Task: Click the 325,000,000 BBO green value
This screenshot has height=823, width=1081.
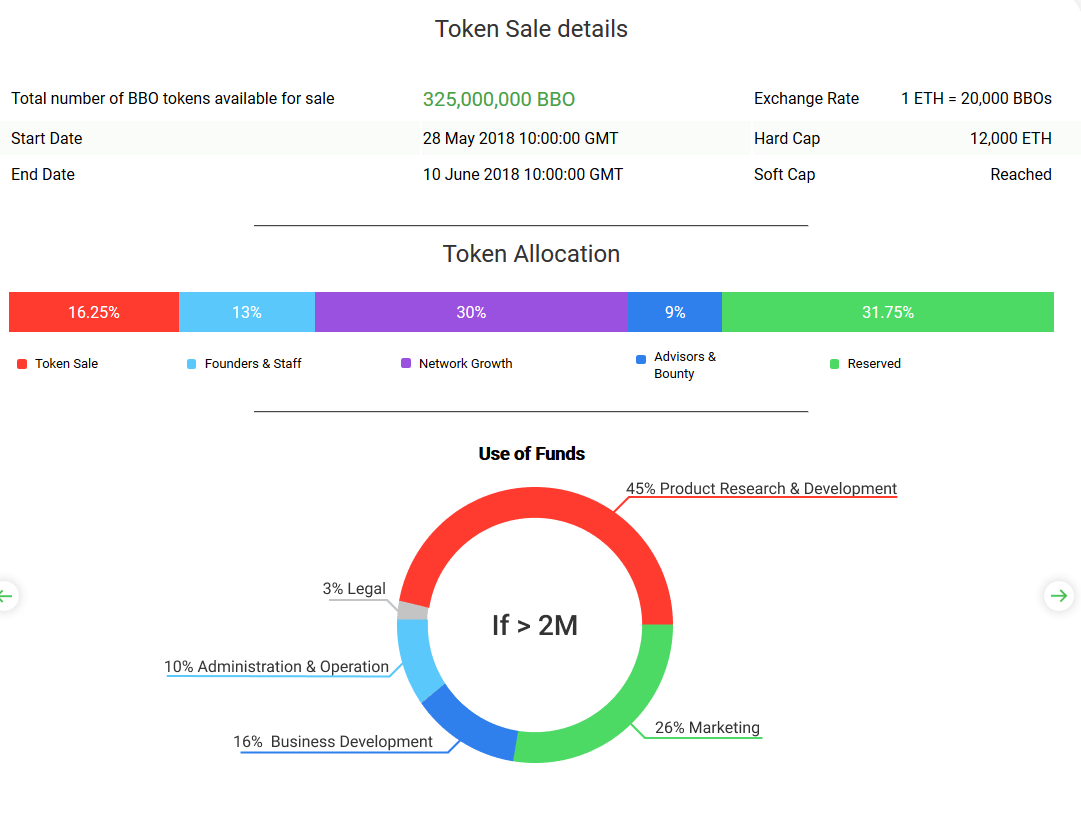Action: point(499,99)
